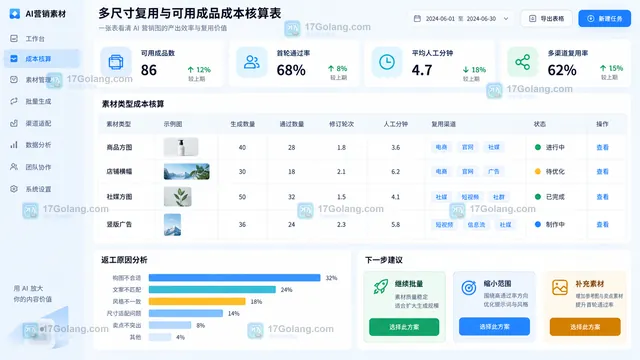
Task: Click 社群 tag in 社媒方图 row
Action: [499, 197]
